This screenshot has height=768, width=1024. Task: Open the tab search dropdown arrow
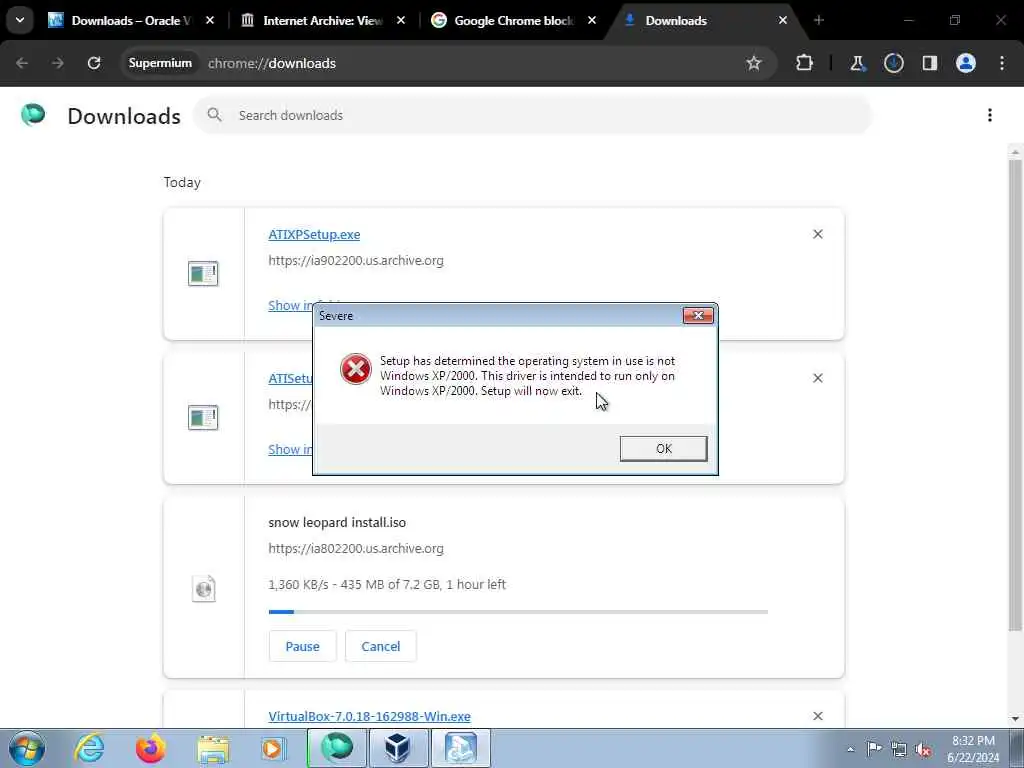(20, 20)
